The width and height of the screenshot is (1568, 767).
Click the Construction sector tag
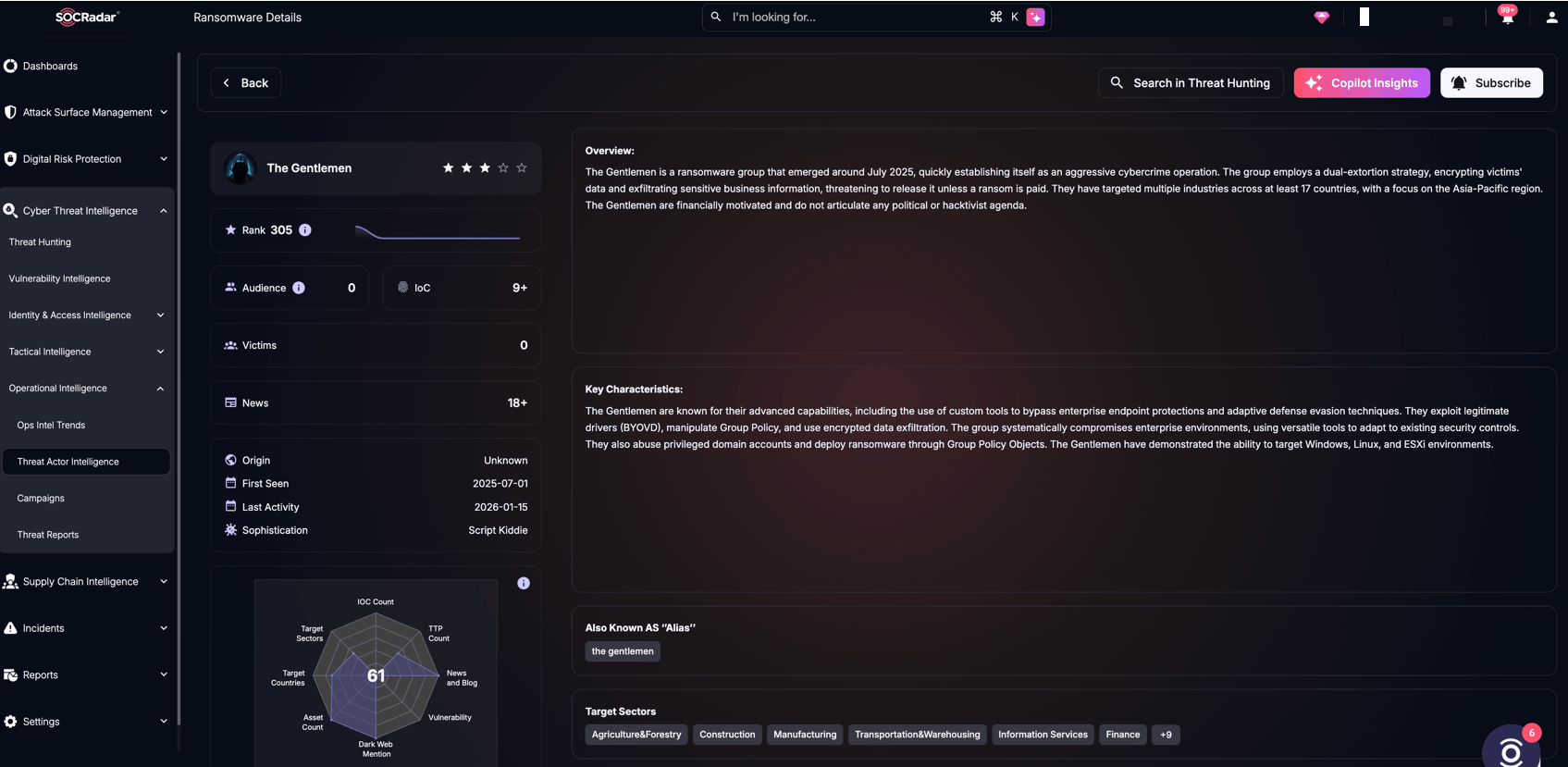727,735
